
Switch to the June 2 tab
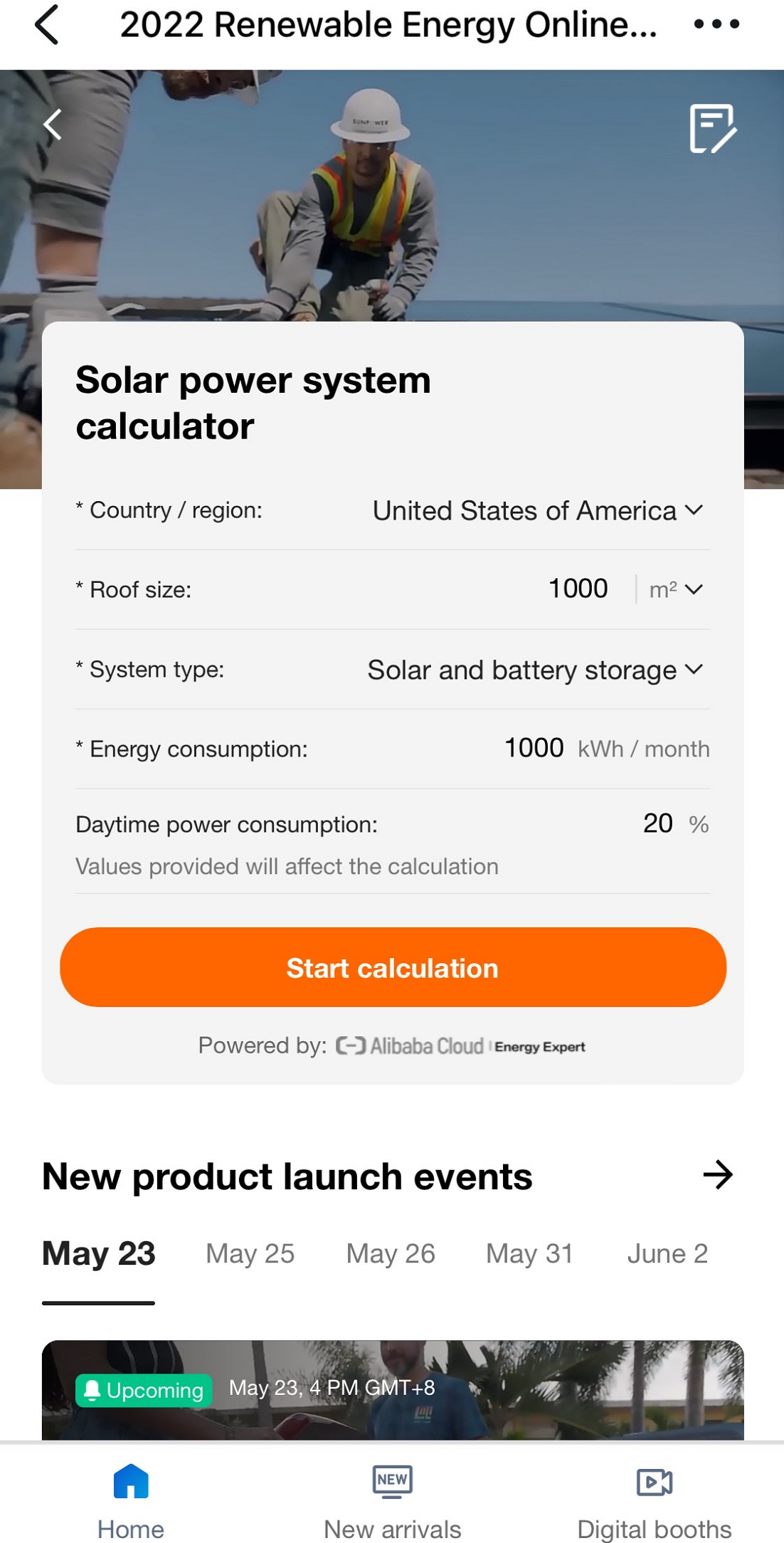pyautogui.click(x=667, y=1254)
